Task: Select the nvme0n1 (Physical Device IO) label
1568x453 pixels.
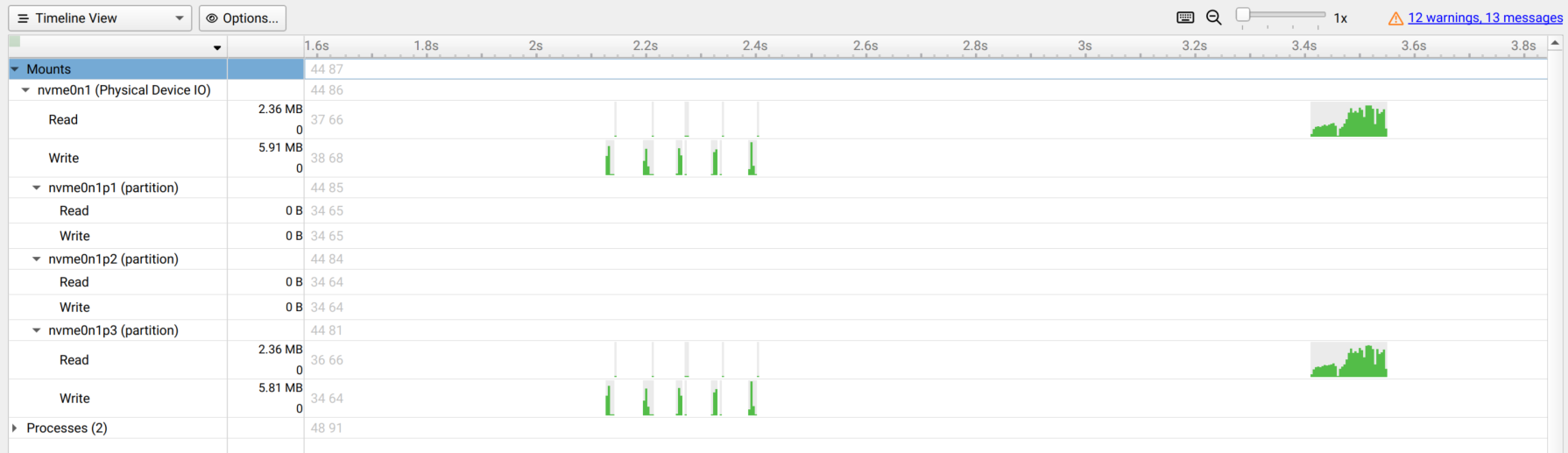Action: tap(124, 90)
